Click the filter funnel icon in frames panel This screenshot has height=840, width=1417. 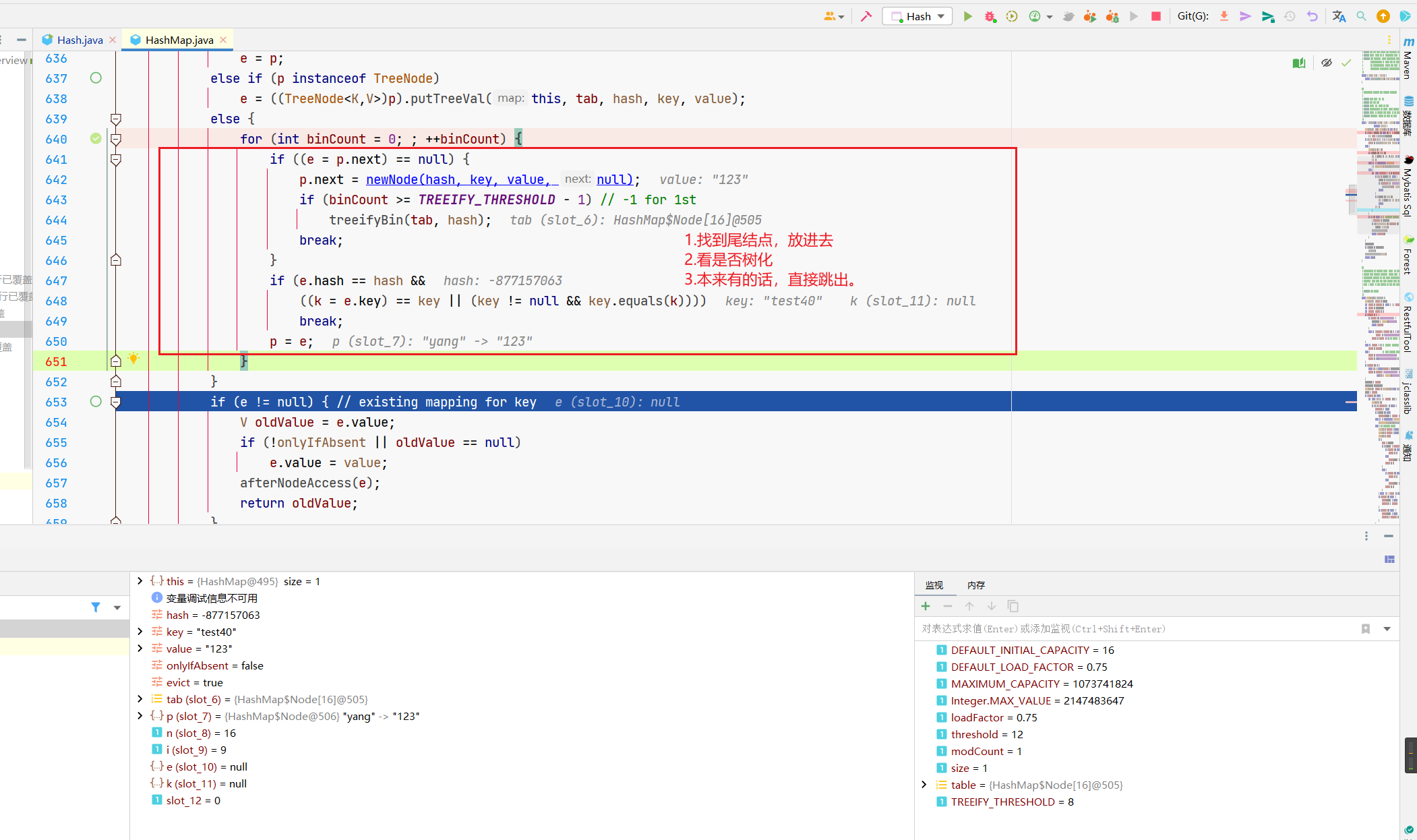pos(96,607)
